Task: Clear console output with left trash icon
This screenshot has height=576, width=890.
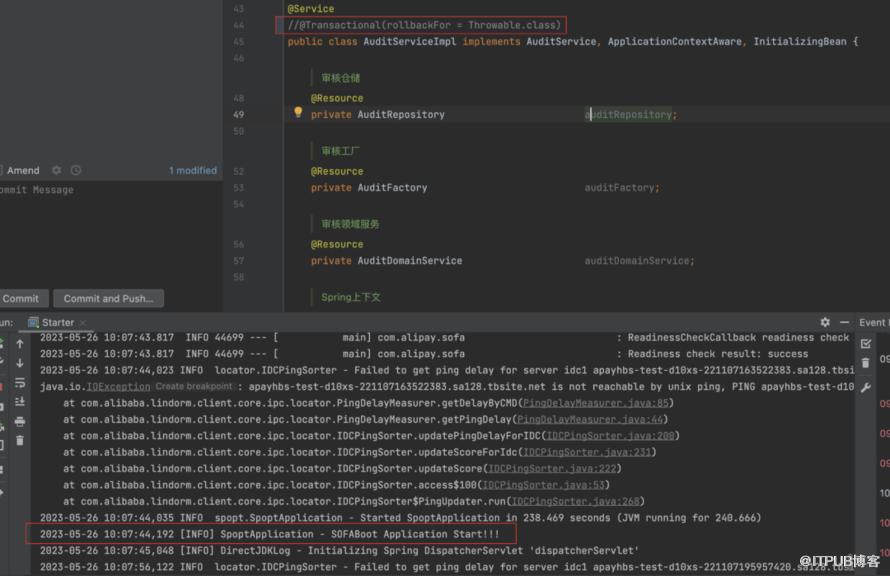Action: click(x=19, y=442)
